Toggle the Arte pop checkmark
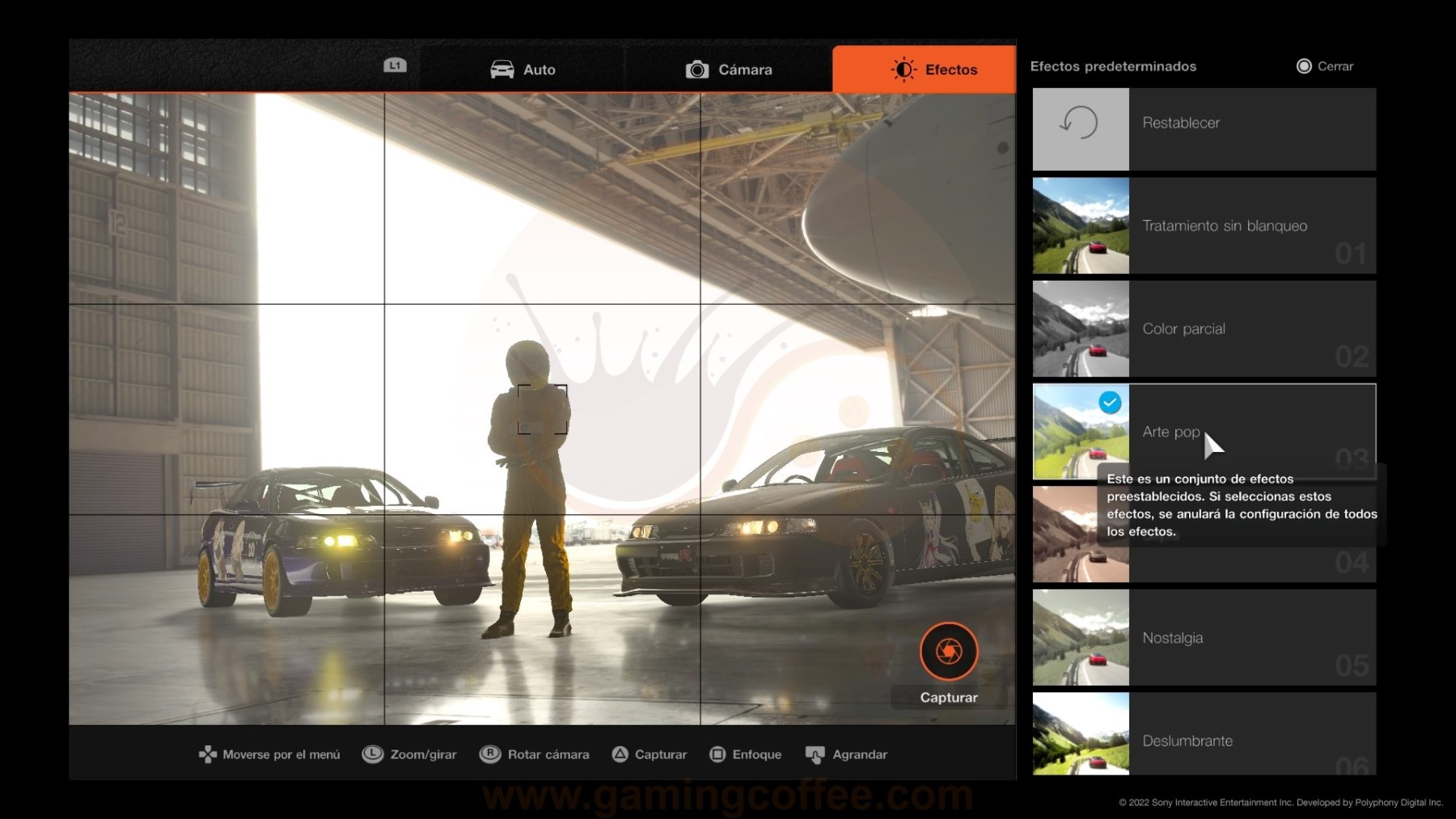Viewport: 1456px width, 819px height. pos(1111,402)
